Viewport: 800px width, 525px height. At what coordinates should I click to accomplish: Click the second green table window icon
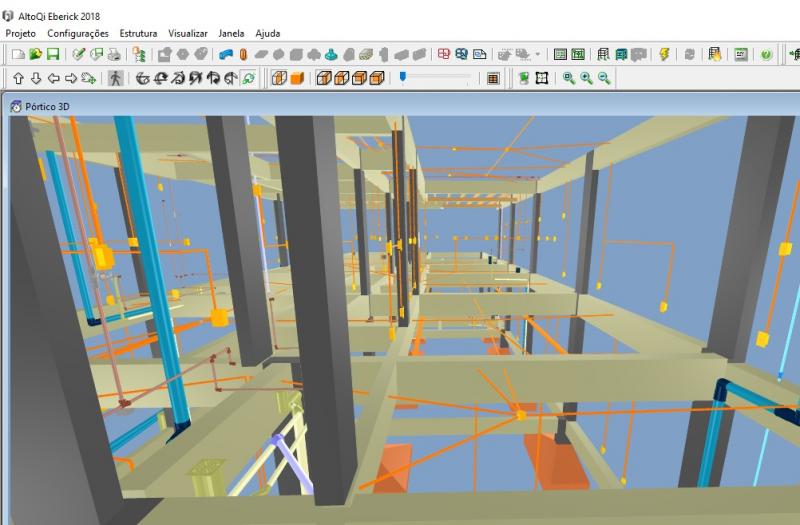tap(578, 54)
